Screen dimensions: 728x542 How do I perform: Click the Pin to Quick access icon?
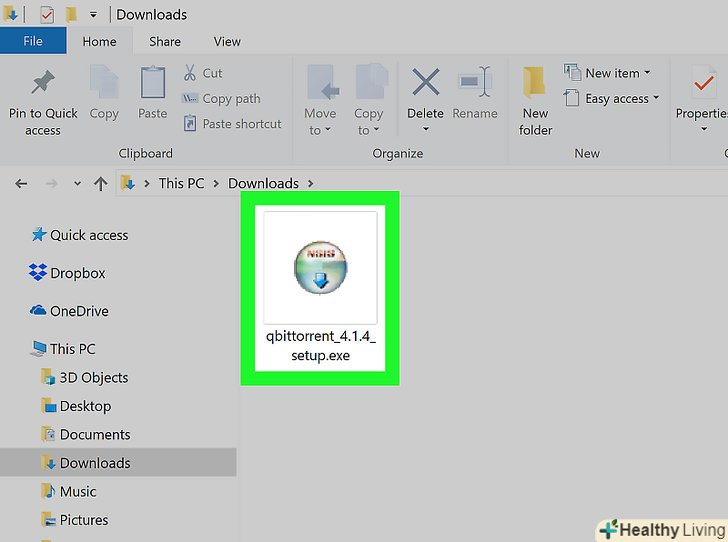pos(43,83)
